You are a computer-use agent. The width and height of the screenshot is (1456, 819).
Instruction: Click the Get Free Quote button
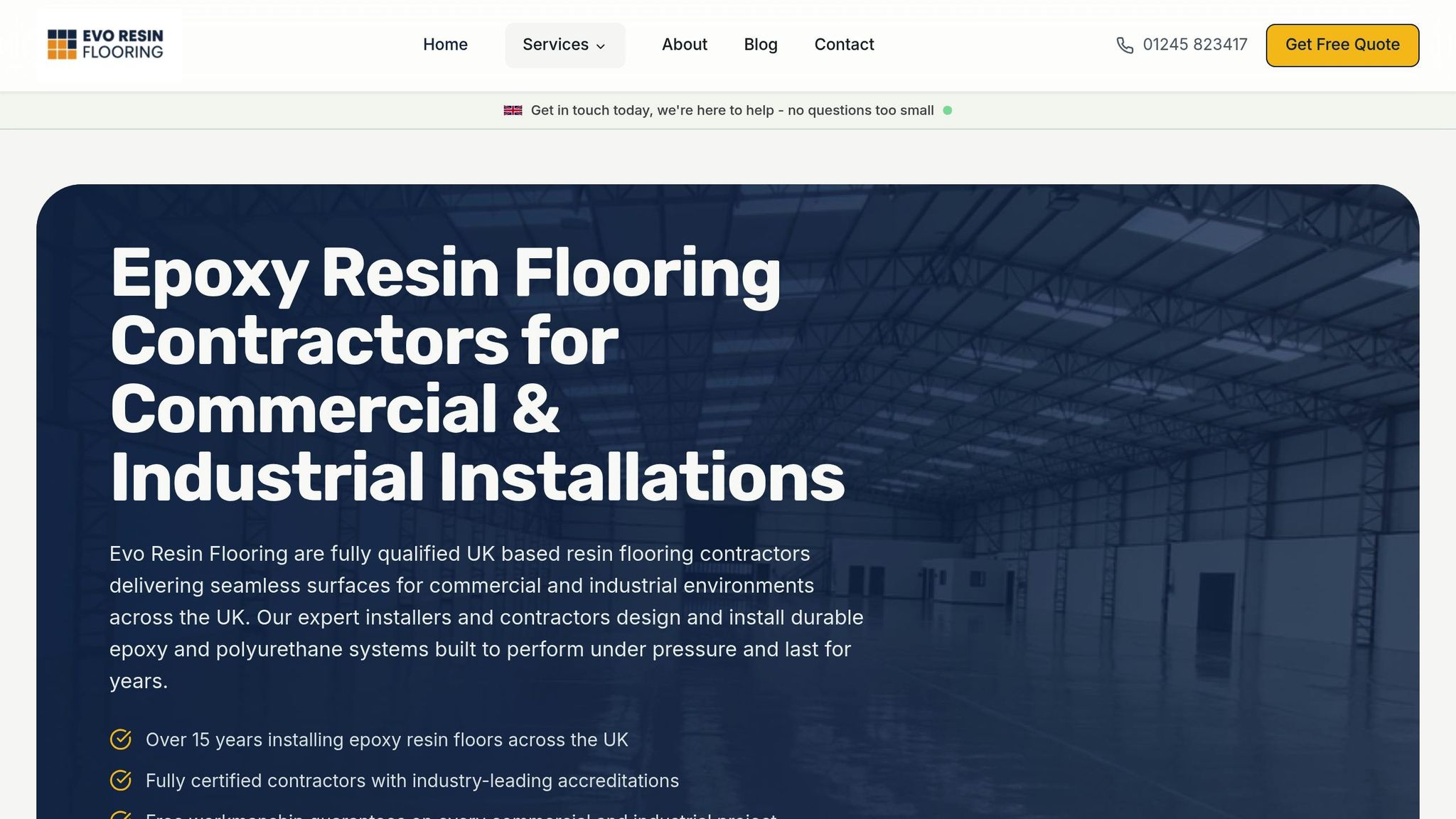point(1342,44)
